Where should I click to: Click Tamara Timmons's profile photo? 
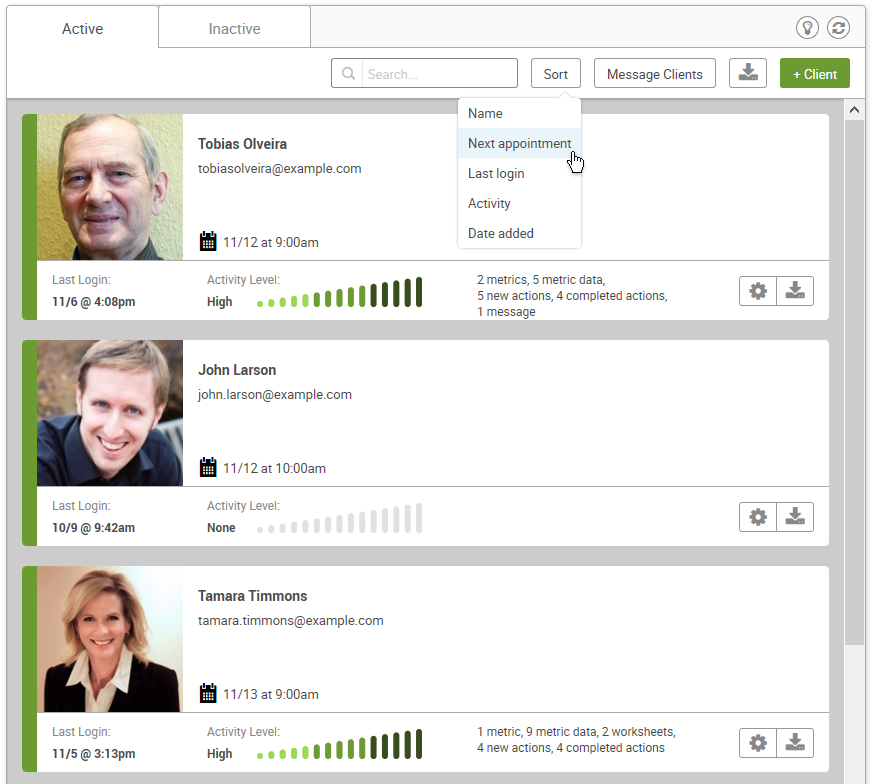[x=110, y=639]
